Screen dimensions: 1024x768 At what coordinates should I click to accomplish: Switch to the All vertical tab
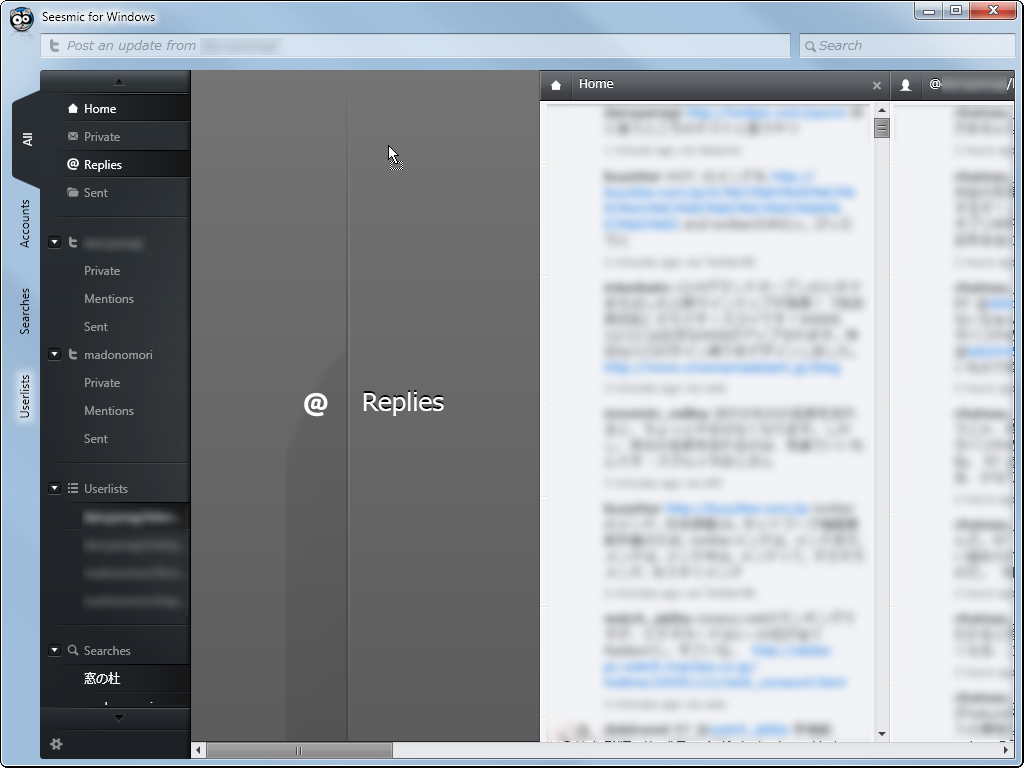27,139
